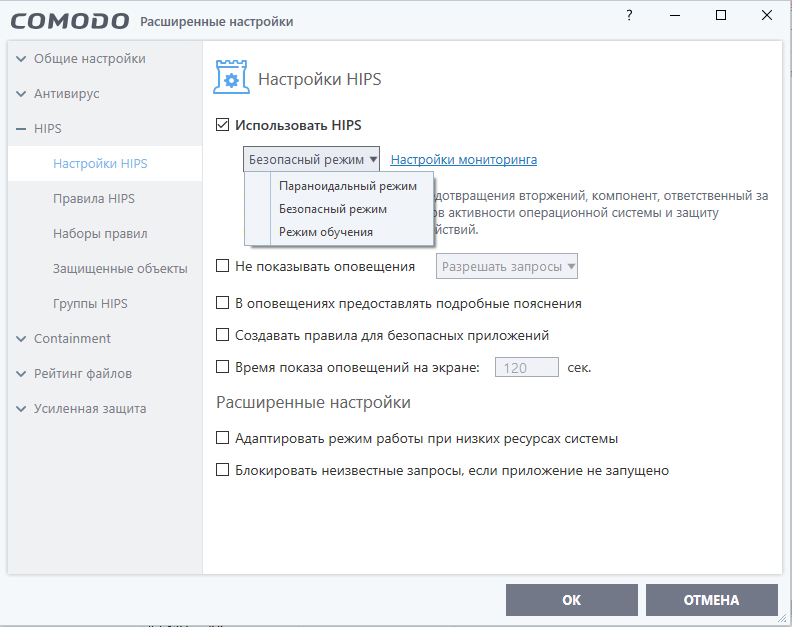This screenshot has width=792, height=627.
Task: Open the Разрешать запросы dropdown
Action: 507,266
